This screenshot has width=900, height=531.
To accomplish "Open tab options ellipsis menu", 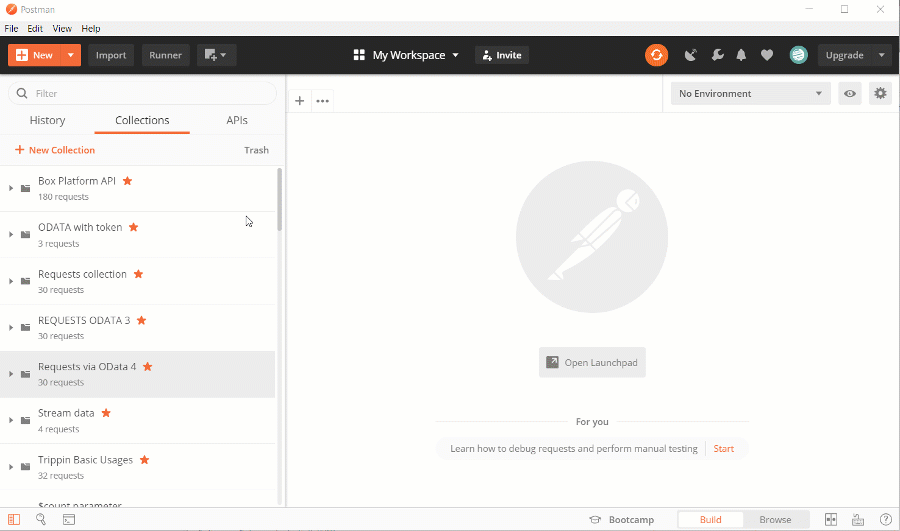I will pyautogui.click(x=323, y=101).
